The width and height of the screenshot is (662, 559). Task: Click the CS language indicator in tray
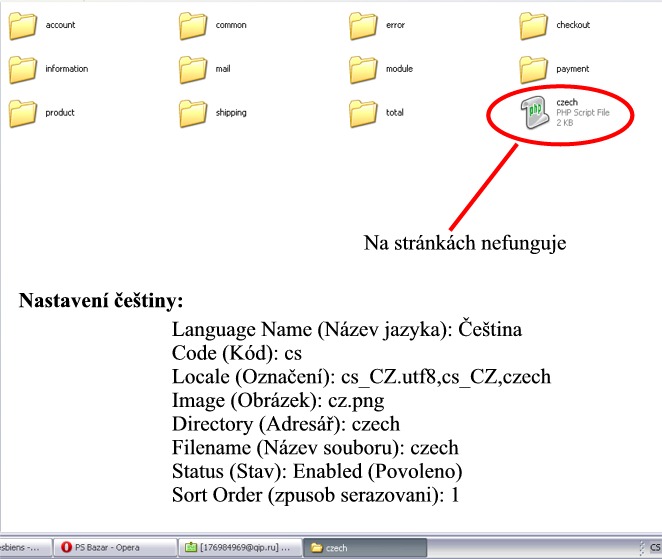(x=655, y=548)
